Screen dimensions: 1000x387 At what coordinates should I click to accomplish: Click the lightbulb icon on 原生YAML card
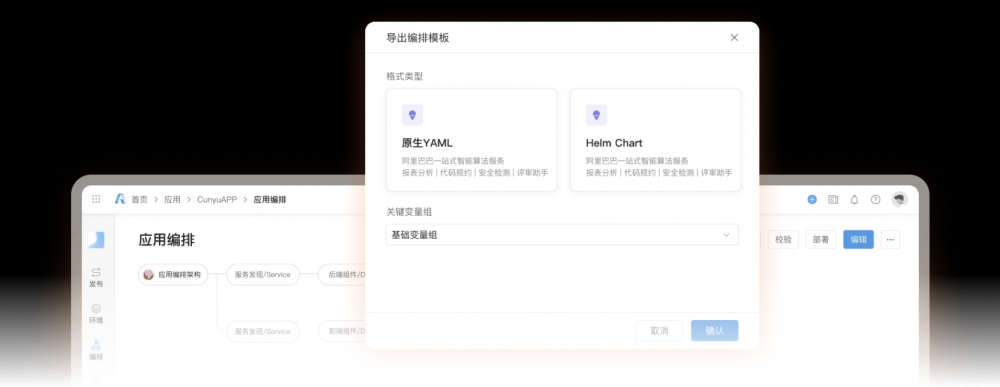click(x=412, y=115)
